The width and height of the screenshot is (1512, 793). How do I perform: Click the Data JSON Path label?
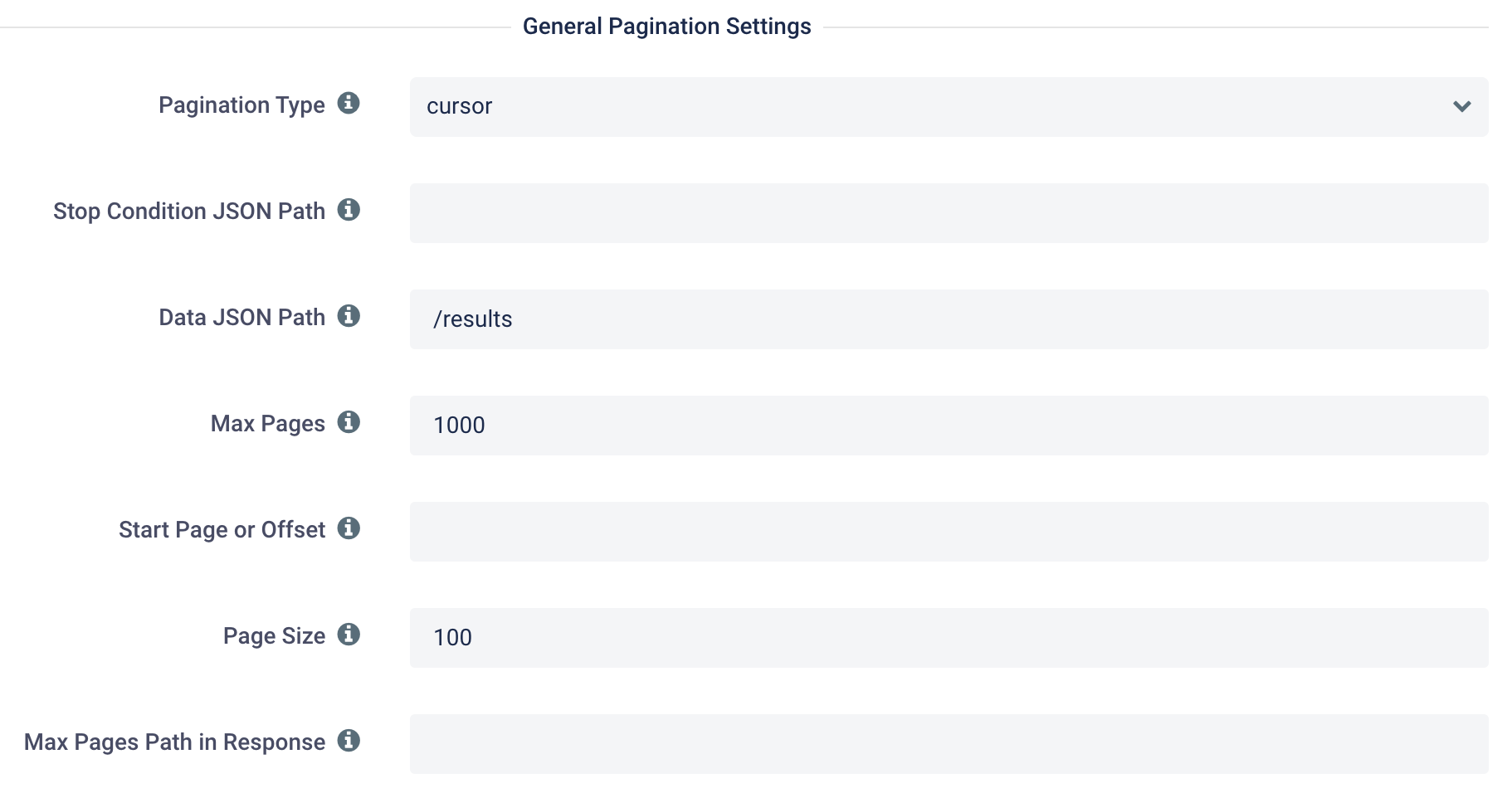point(241,318)
